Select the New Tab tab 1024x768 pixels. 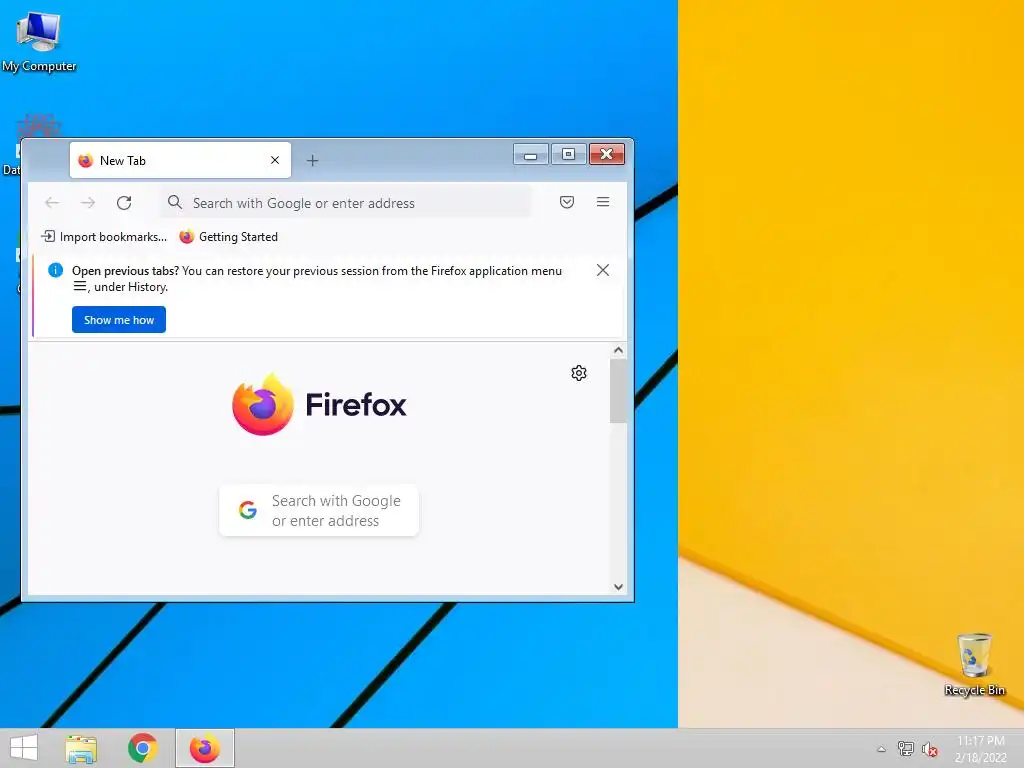pyautogui.click(x=180, y=160)
